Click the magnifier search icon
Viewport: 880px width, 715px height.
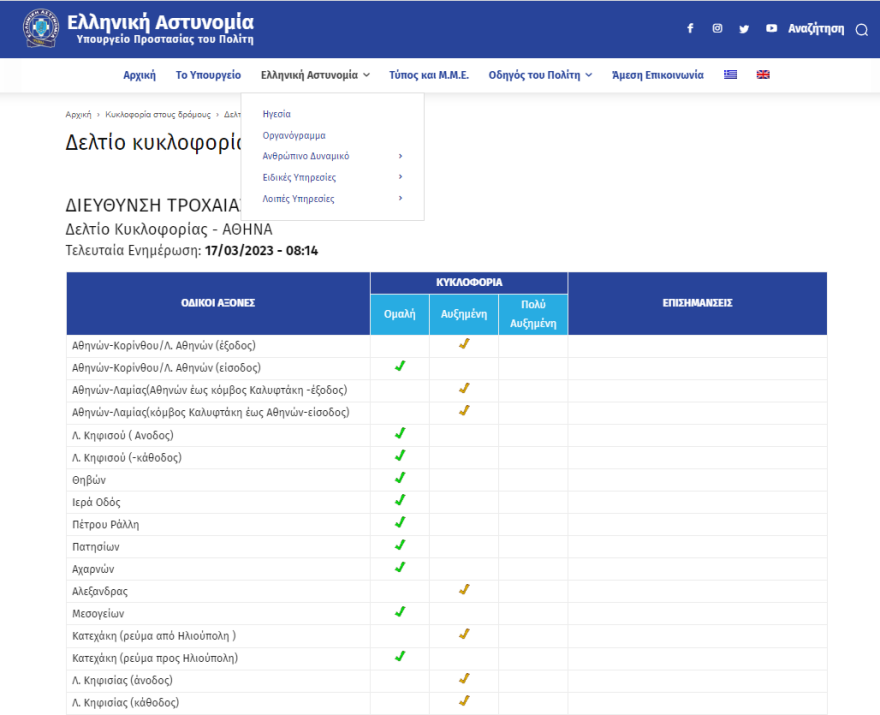[x=861, y=30]
